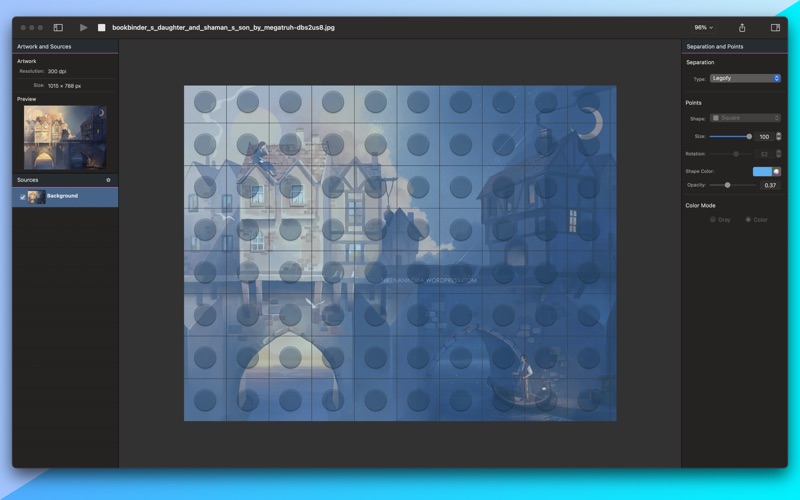Screen dimensions: 800x500
Task: Click the blue Shape Color swatch
Action: [761, 171]
